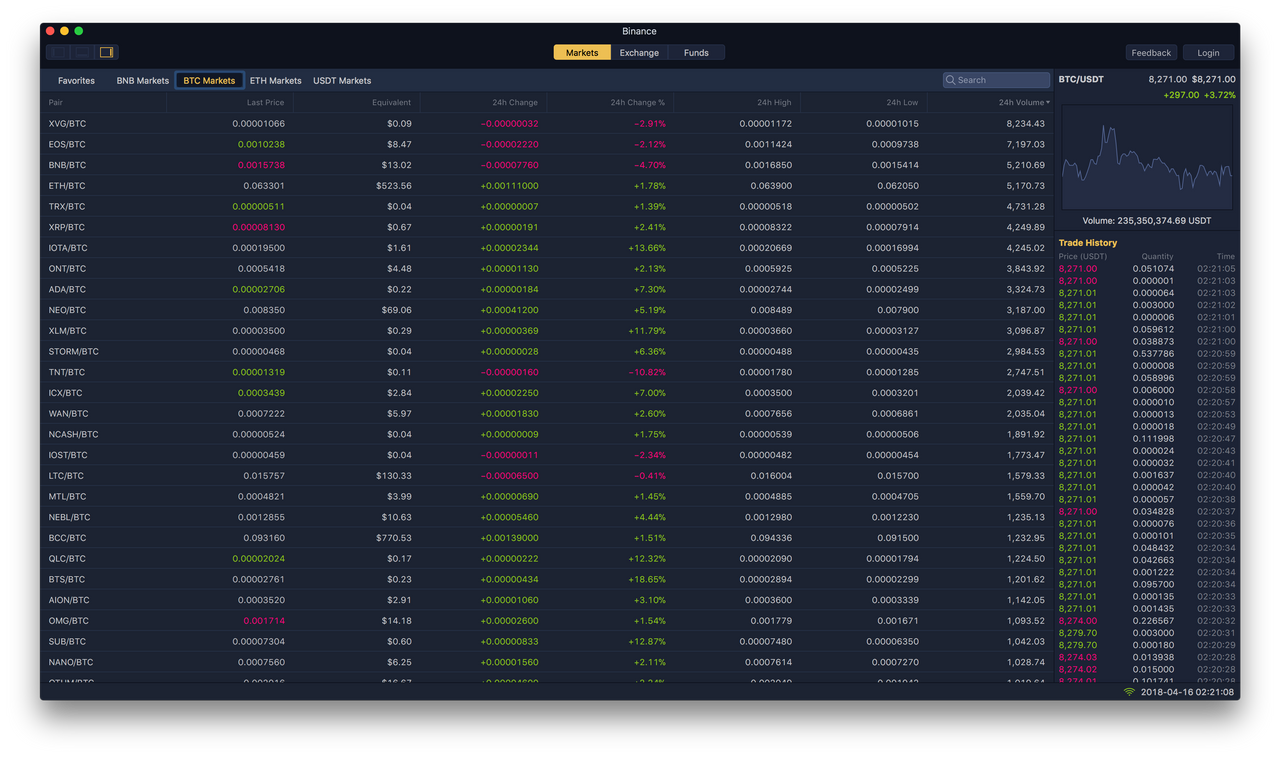
Task: Open the ETH/BTC market row
Action: pos(547,186)
